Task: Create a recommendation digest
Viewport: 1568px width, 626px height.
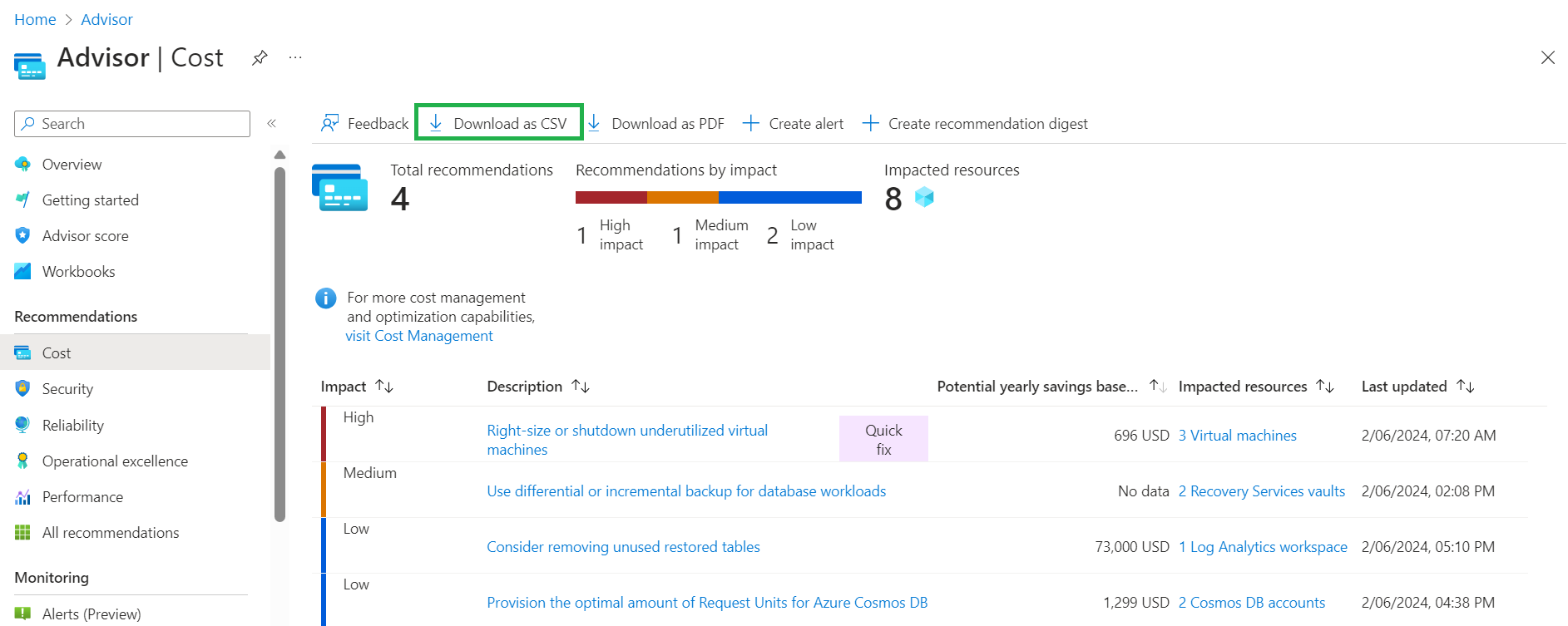Action: click(x=976, y=124)
